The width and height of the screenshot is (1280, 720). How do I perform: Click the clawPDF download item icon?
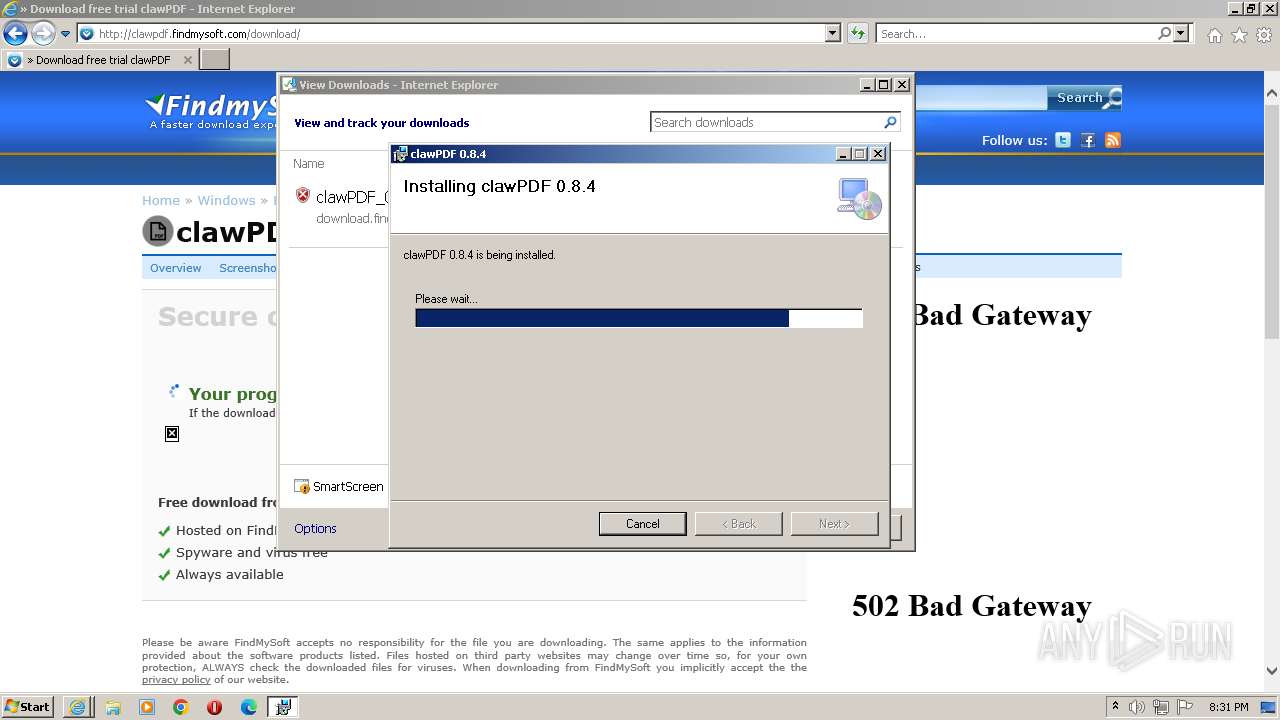pos(303,195)
